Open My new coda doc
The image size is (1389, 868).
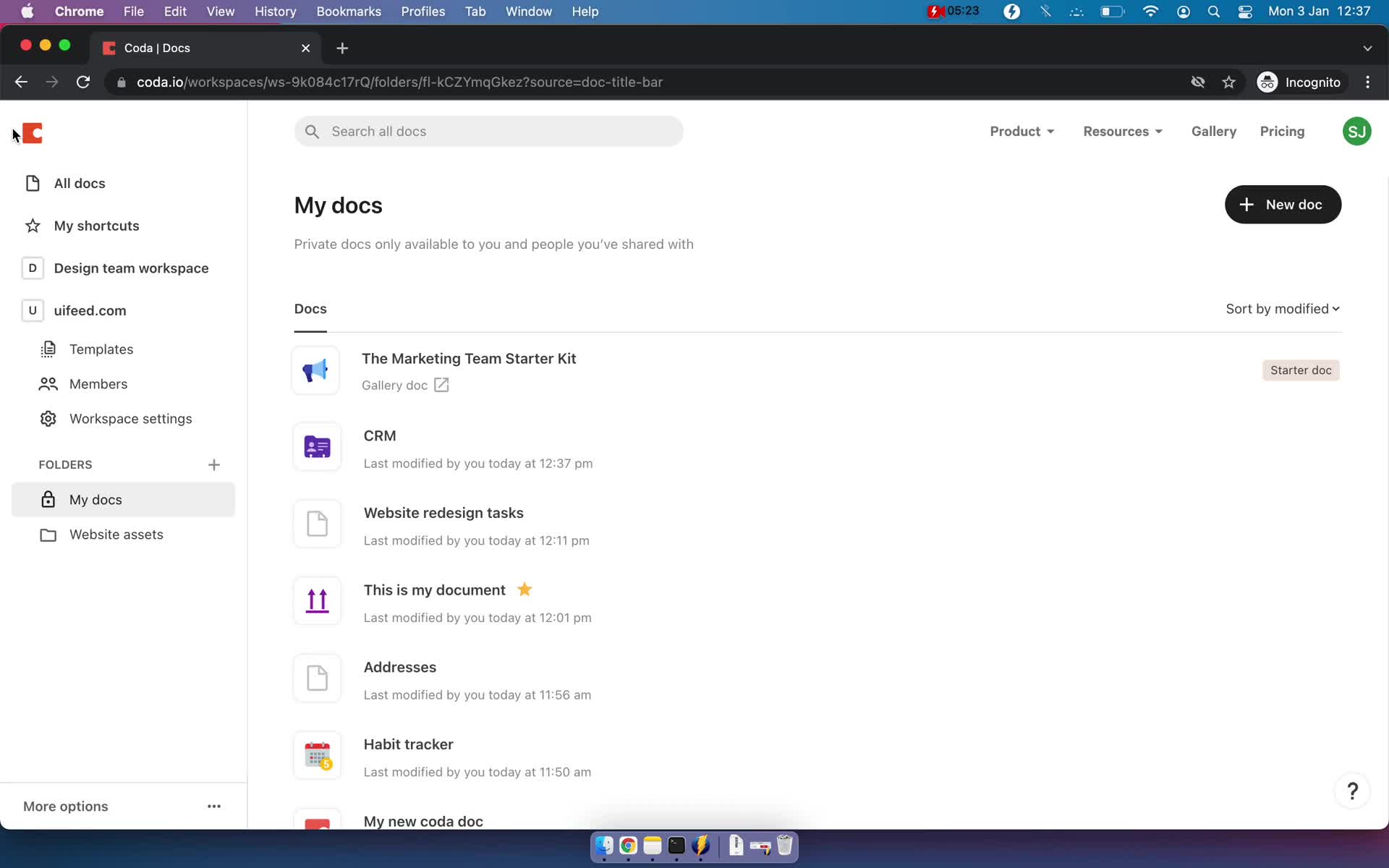coord(423,821)
